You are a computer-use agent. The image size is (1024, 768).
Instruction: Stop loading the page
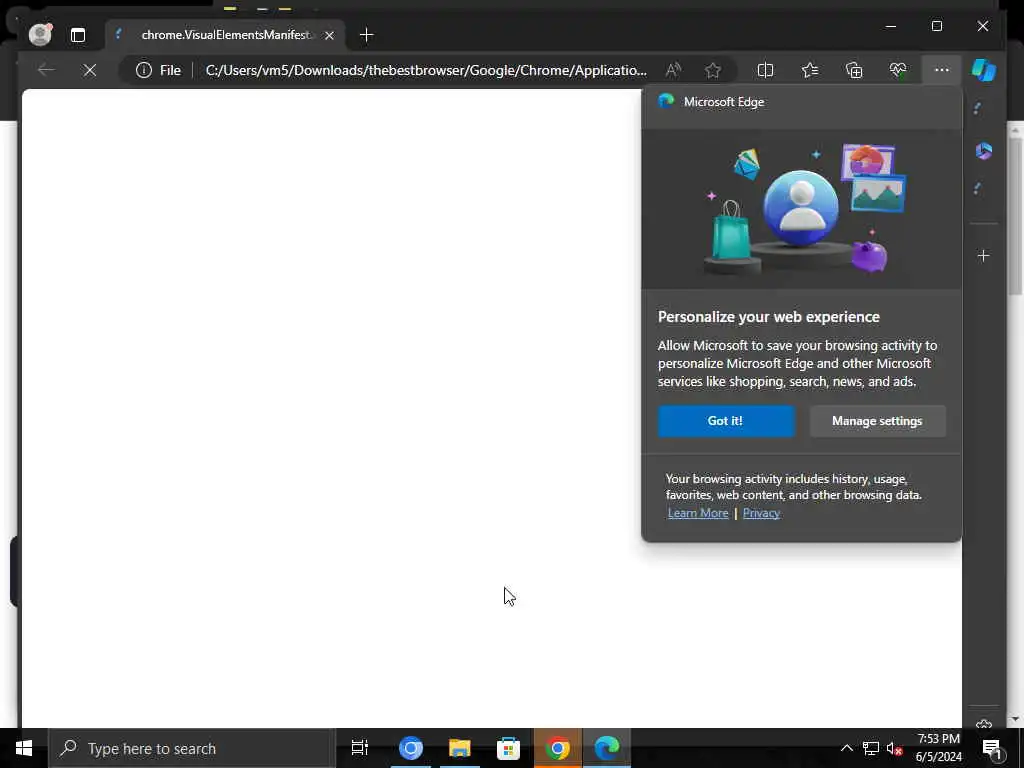(90, 70)
